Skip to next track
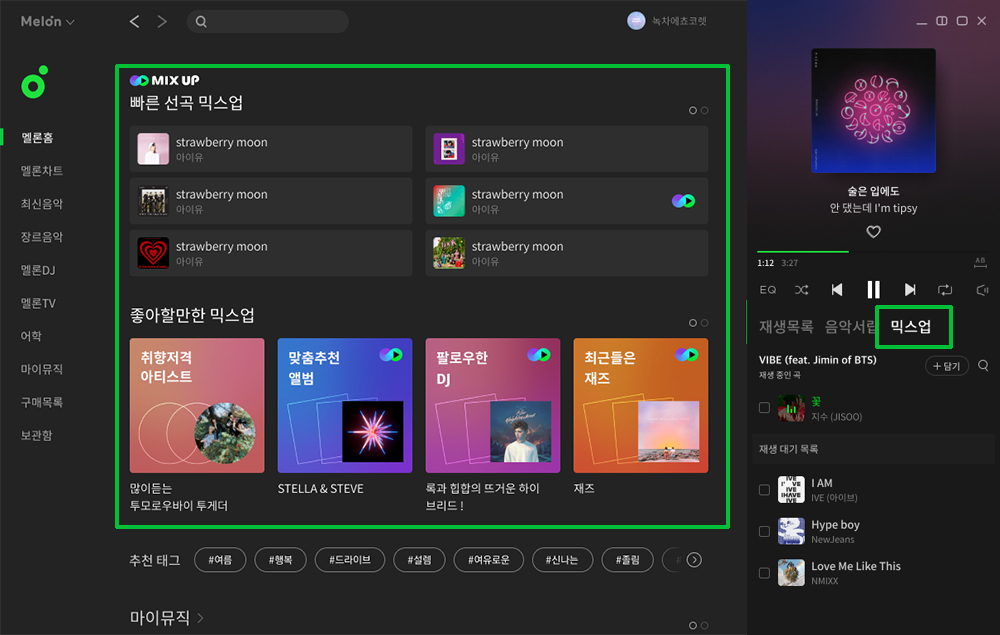The height and width of the screenshot is (635, 1000). tap(910, 290)
